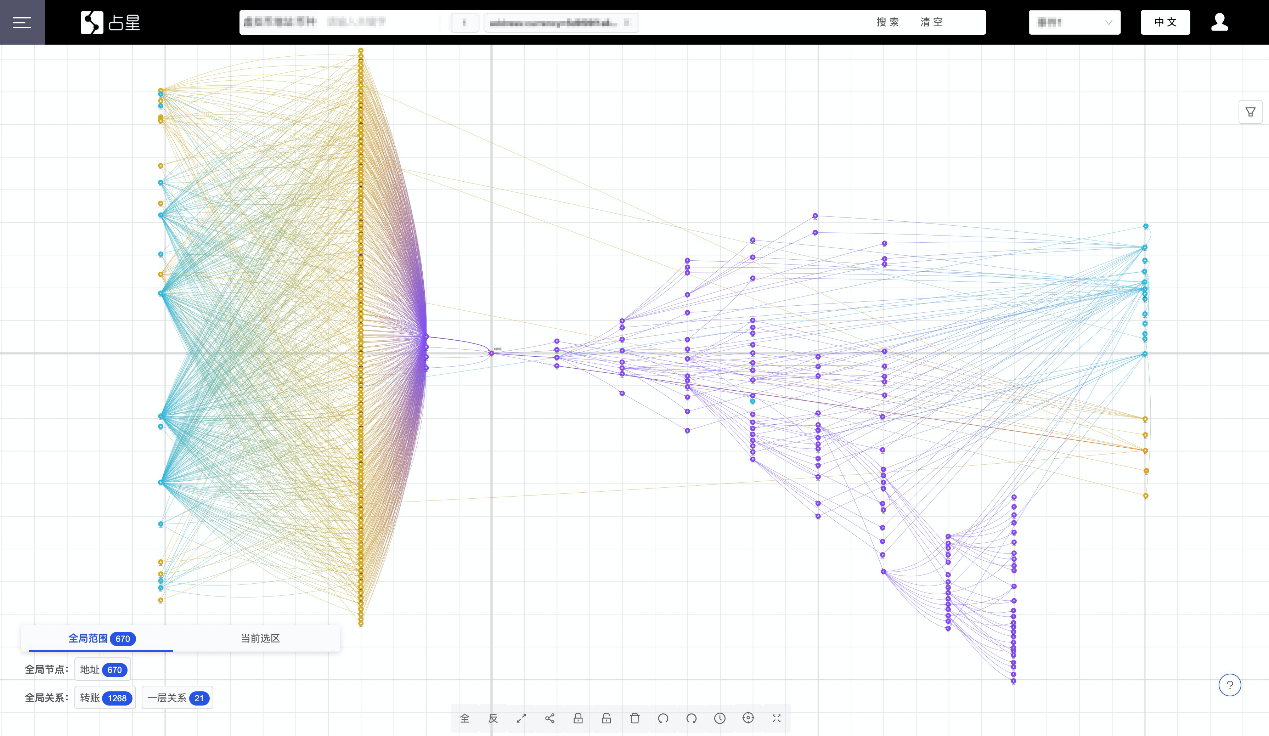The image size is (1269, 736).
Task: Click the fullscreen shrink icon
Action: coord(777,718)
